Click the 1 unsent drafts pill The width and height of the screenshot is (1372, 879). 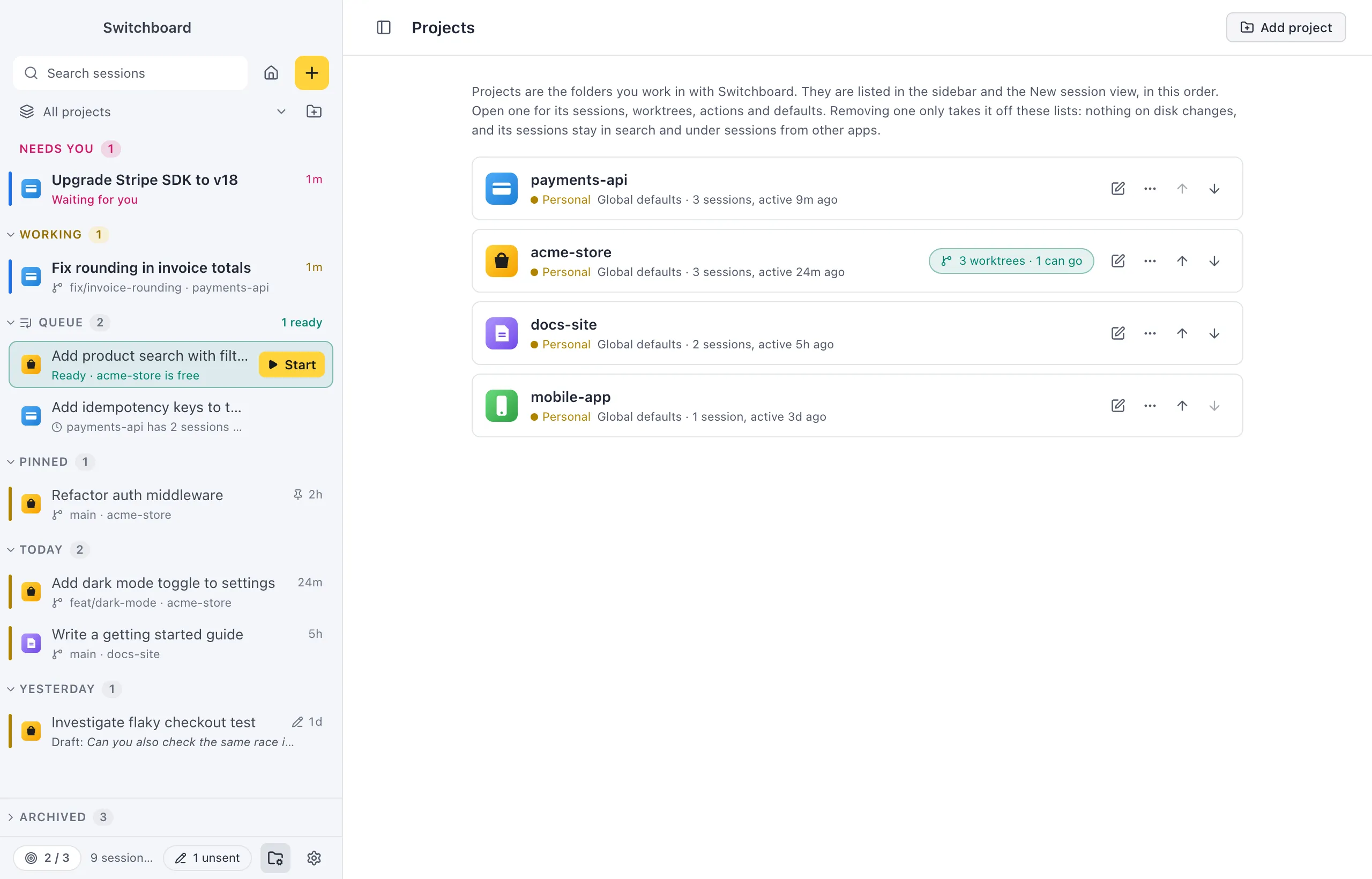(207, 858)
